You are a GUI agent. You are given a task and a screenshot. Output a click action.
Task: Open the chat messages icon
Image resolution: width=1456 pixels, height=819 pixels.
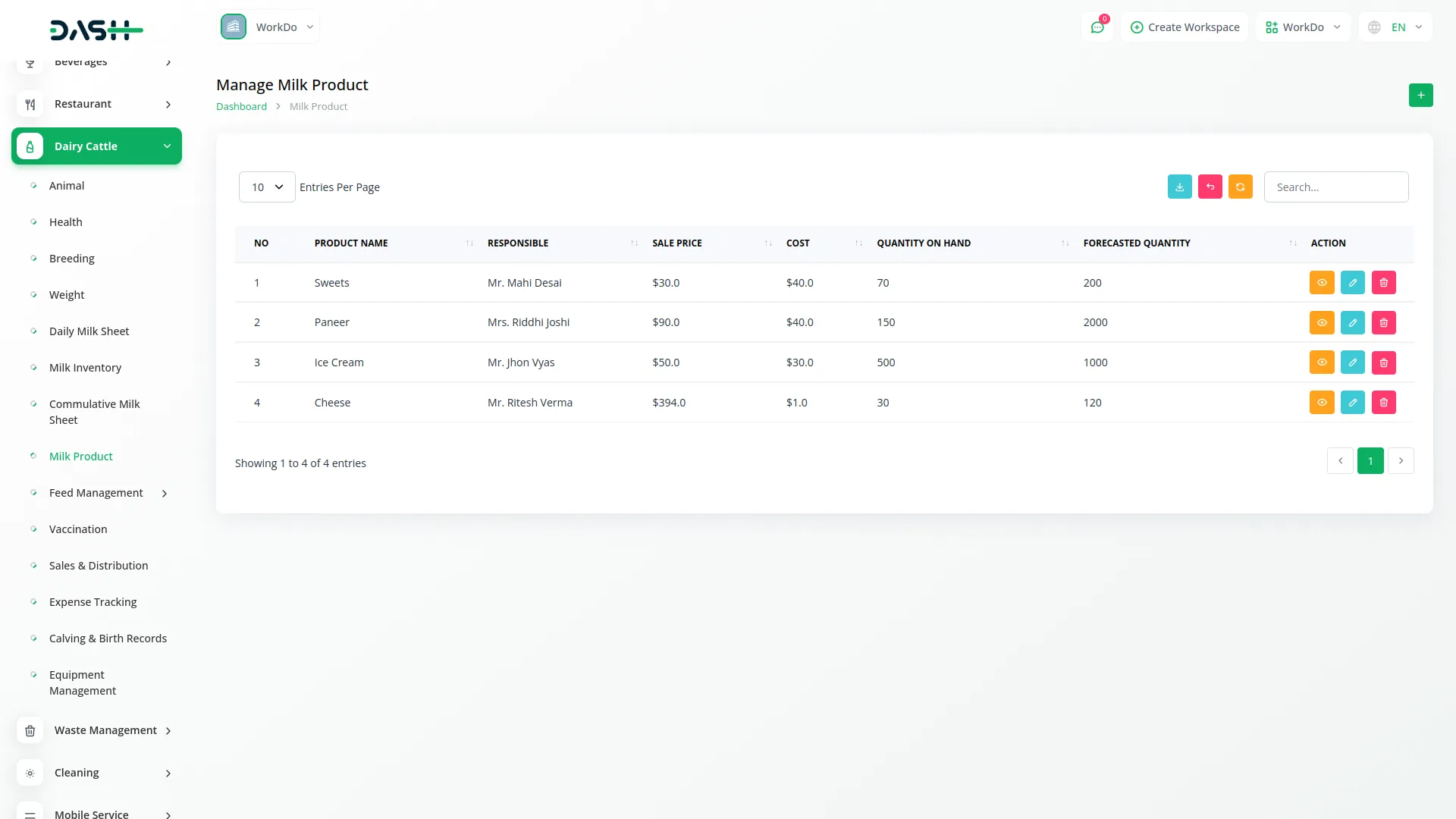click(1097, 27)
